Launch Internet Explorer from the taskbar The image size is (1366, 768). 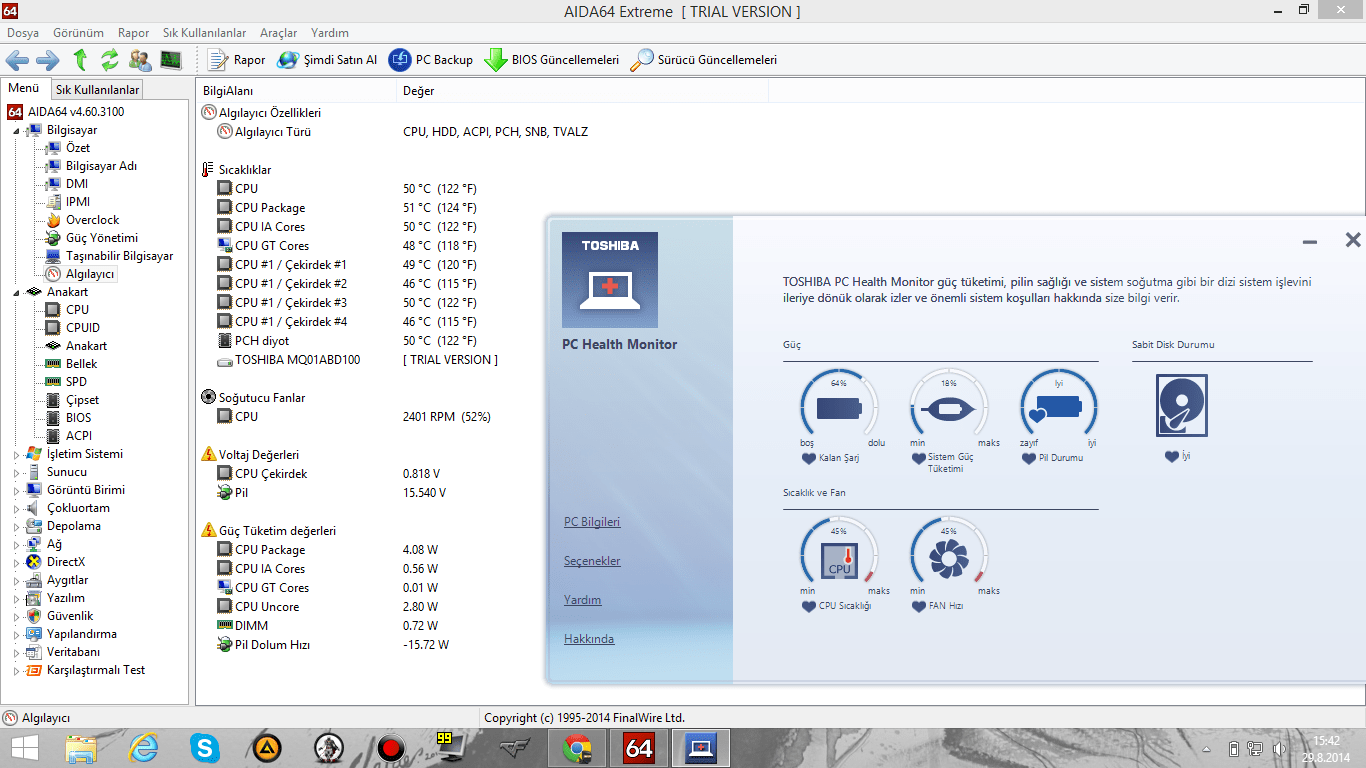tap(144, 748)
